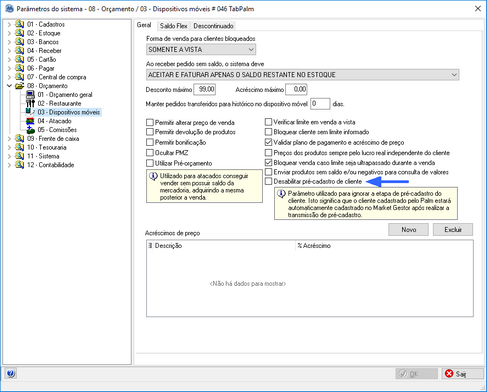Select 02 - Restaurante in the tree
Image resolution: width=487 pixels, height=392 pixels.
pyautogui.click(x=59, y=103)
